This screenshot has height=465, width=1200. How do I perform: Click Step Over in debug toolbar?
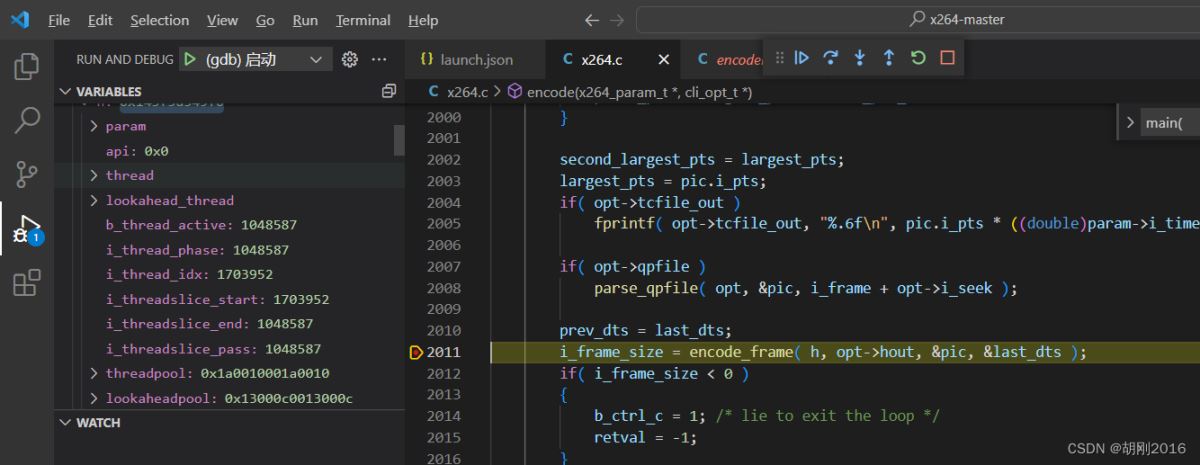click(x=830, y=58)
